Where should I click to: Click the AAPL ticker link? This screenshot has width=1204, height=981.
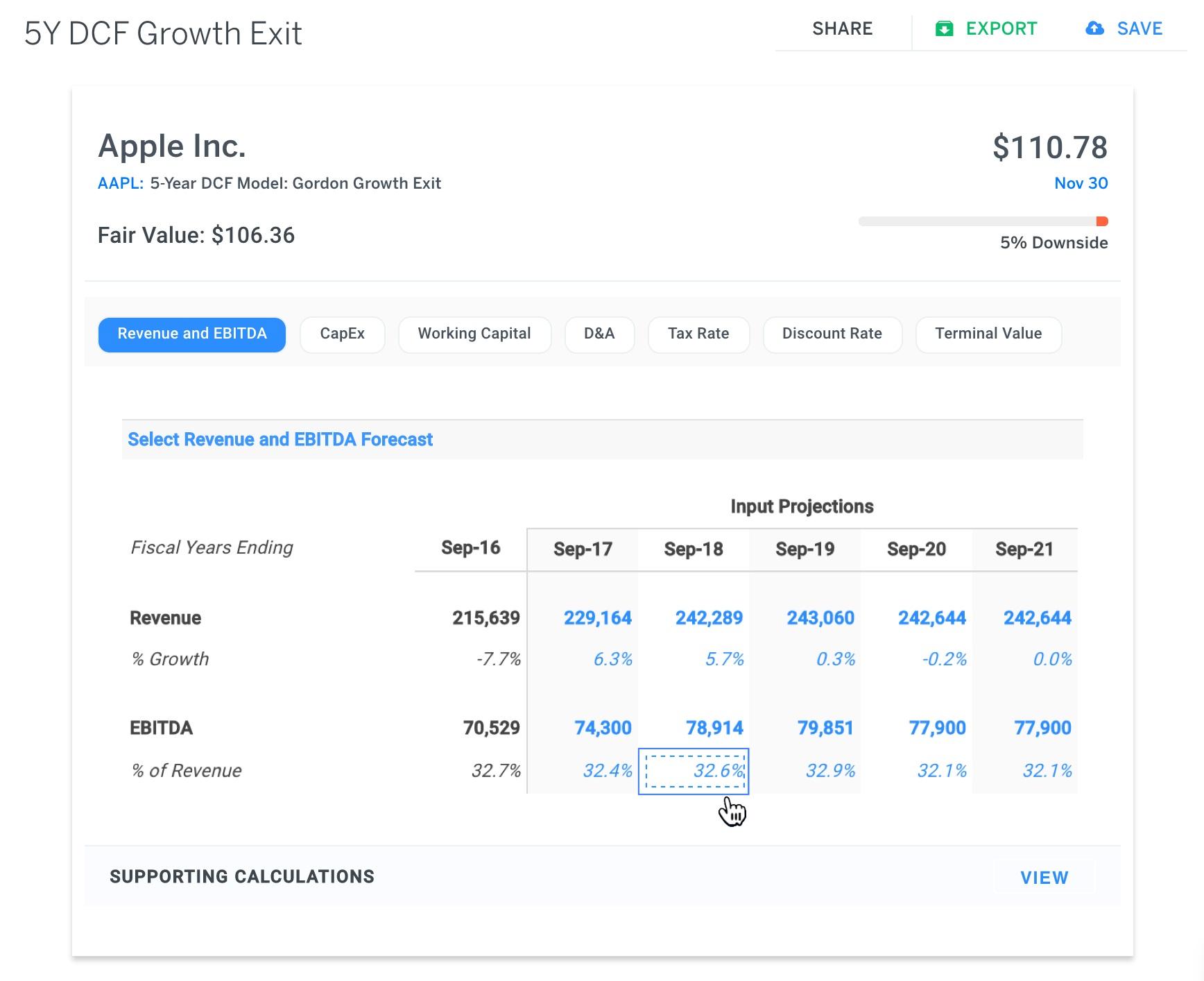pos(121,184)
